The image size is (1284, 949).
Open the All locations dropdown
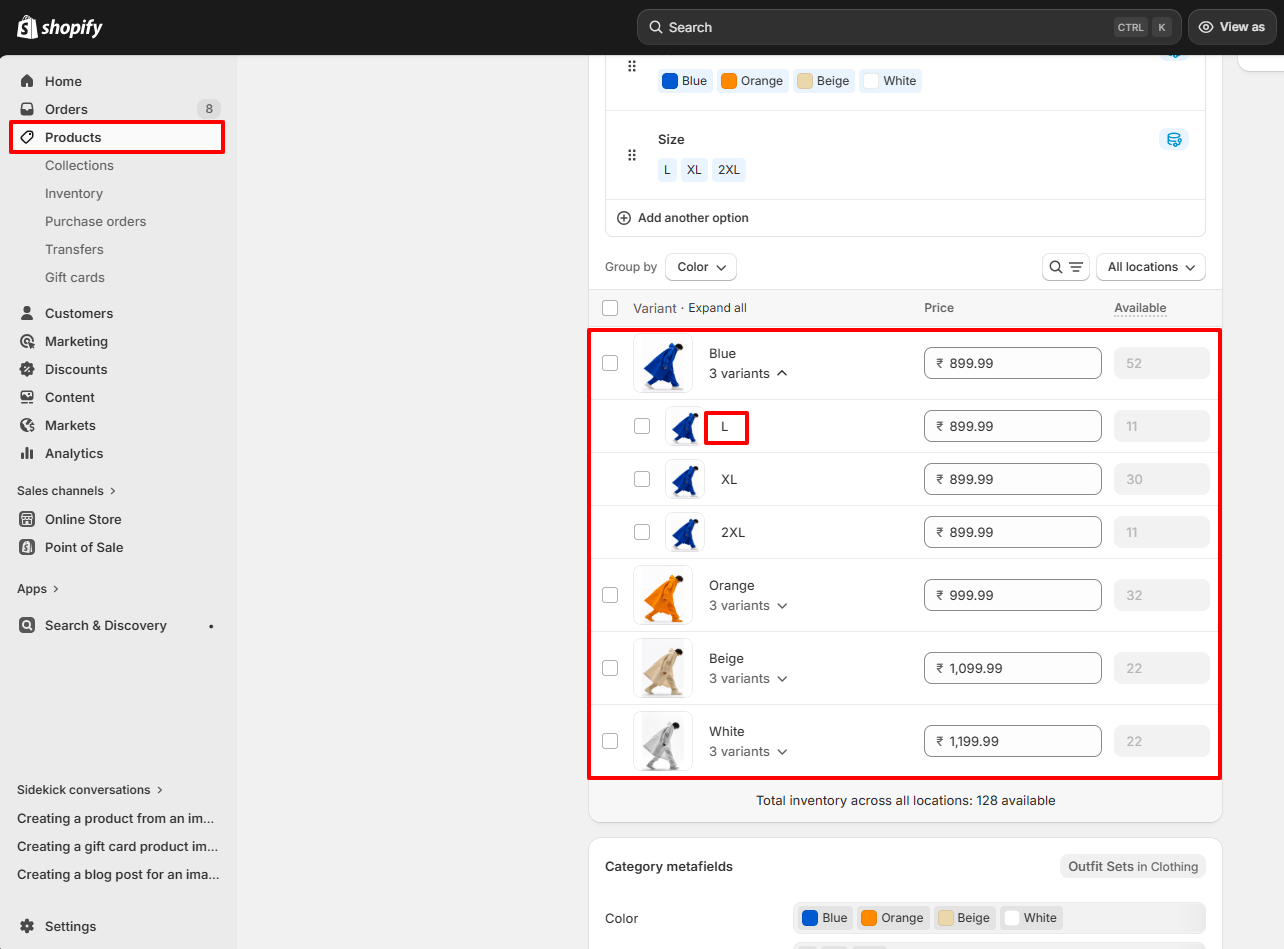(x=1151, y=267)
